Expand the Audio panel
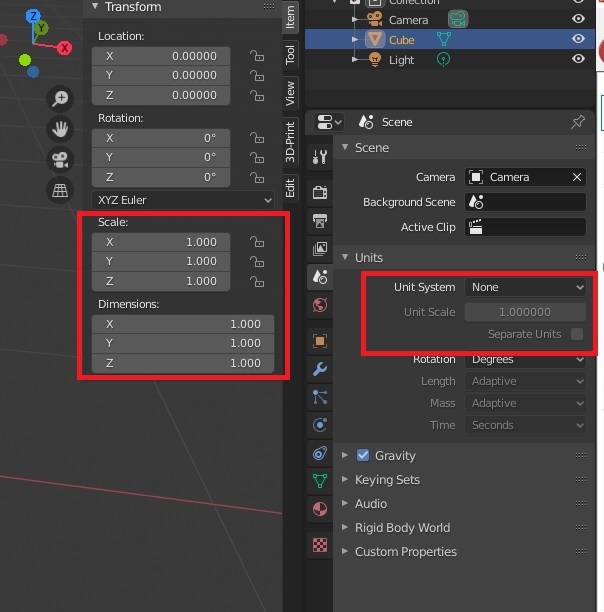Screen dimensions: 604x612 coord(345,503)
